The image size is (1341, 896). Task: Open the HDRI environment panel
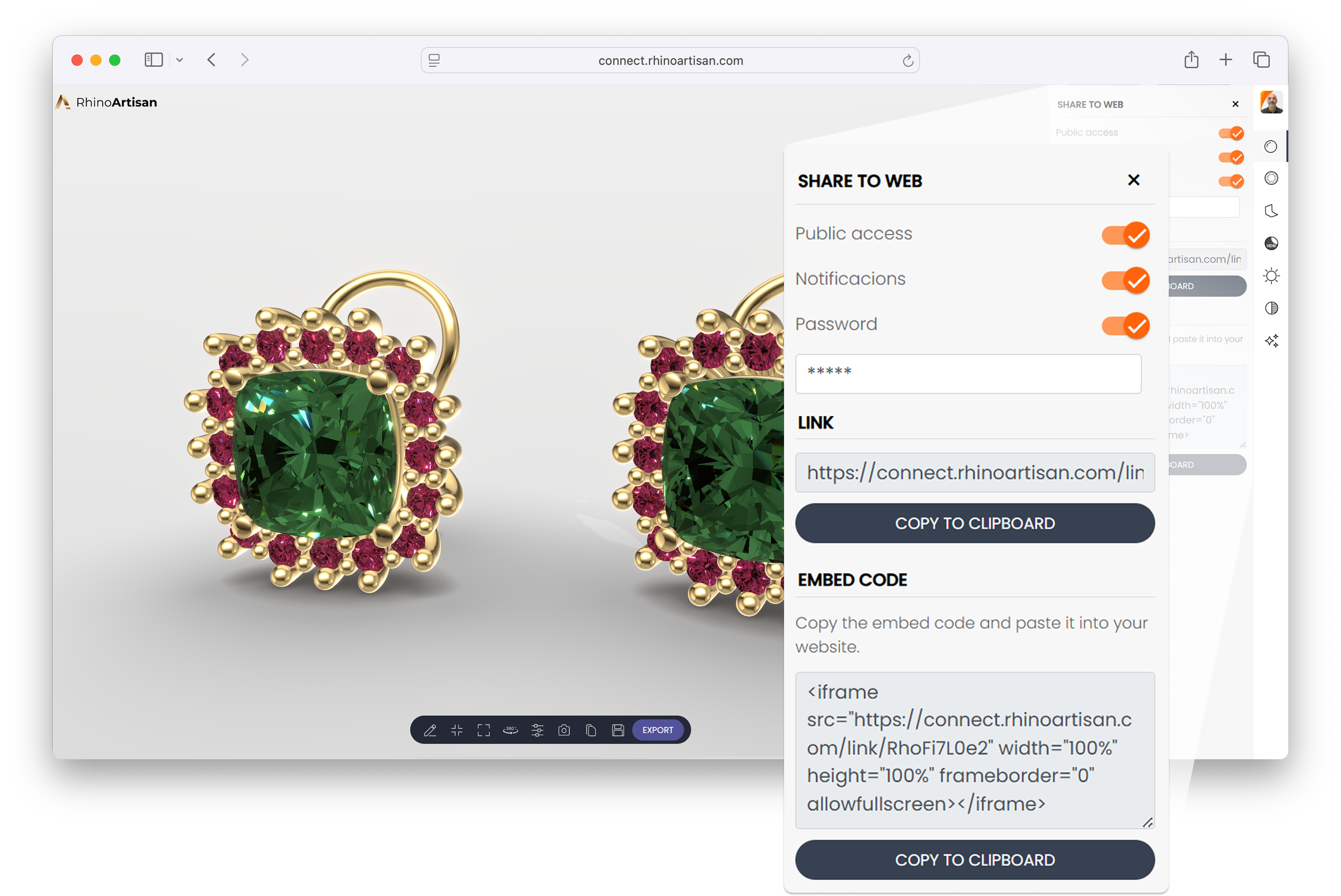pyautogui.click(x=1271, y=243)
